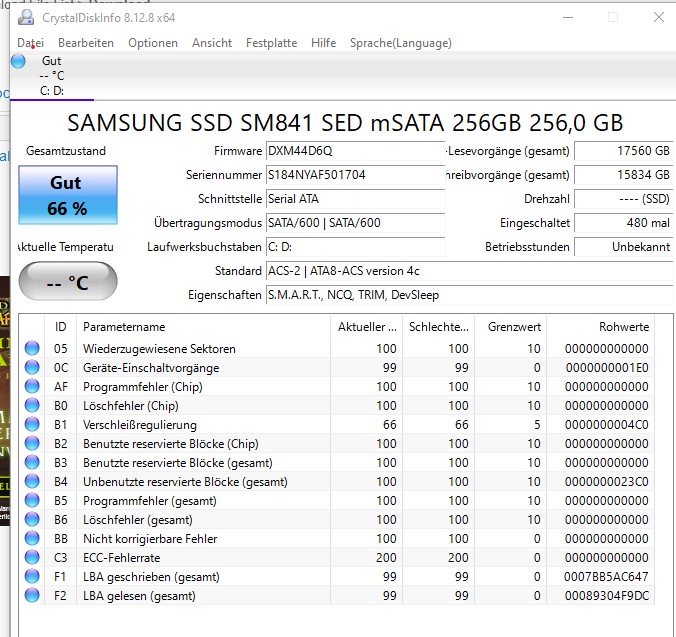Select the Verschleißregulierung row text

[x=140, y=425]
